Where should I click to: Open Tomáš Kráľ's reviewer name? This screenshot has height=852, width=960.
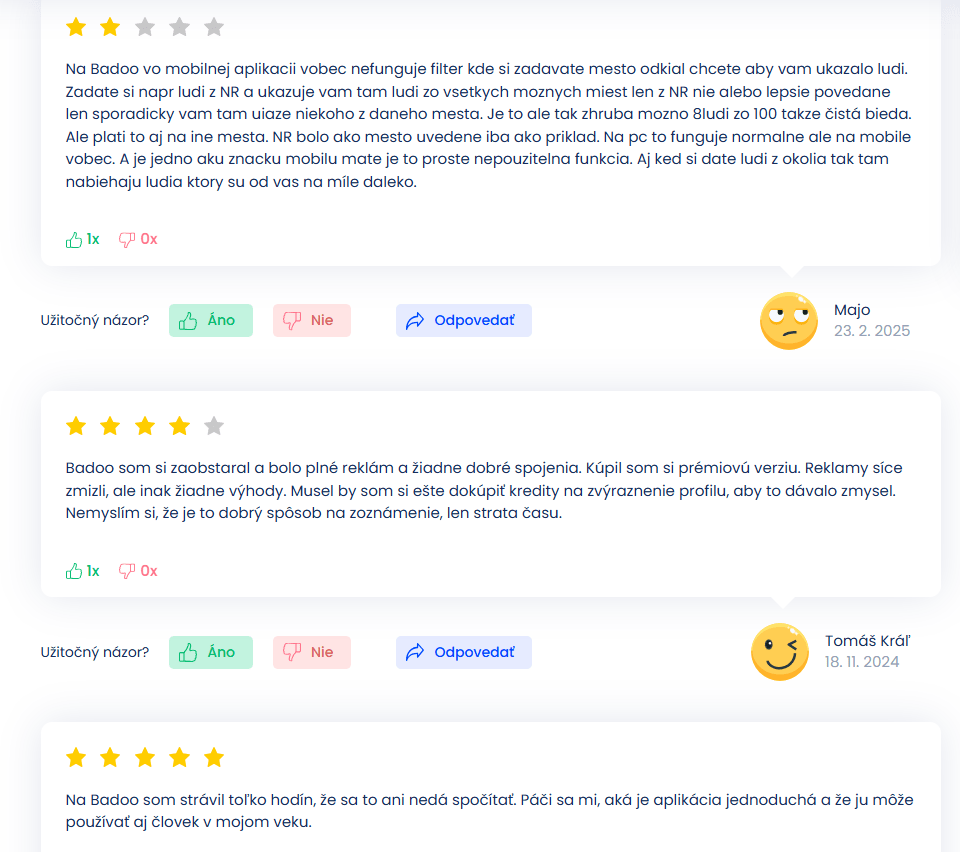(868, 641)
